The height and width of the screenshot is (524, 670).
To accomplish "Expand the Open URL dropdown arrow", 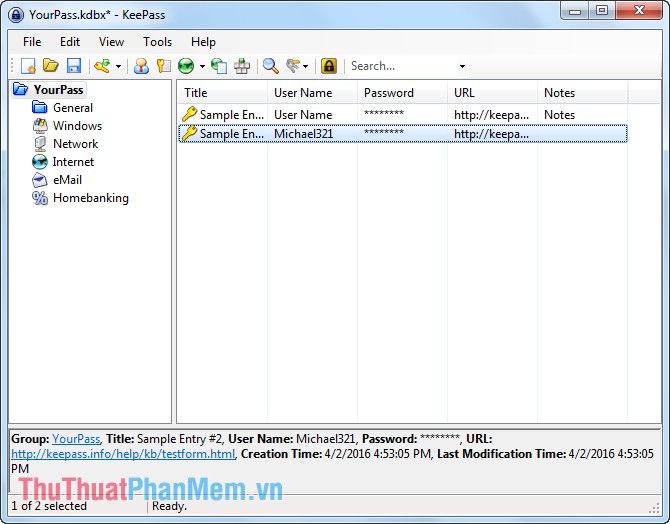I will 202,66.
